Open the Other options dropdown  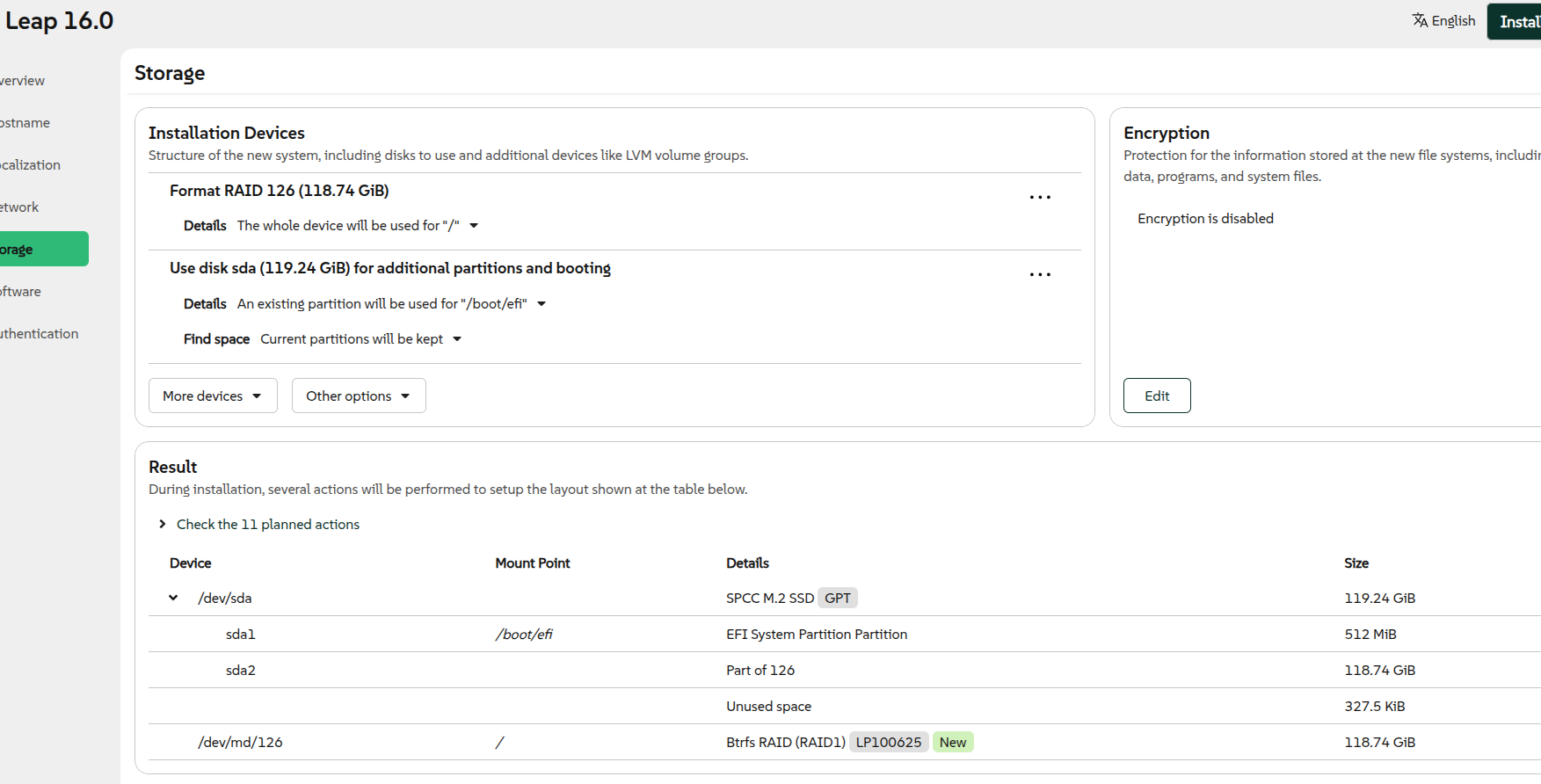coord(358,396)
